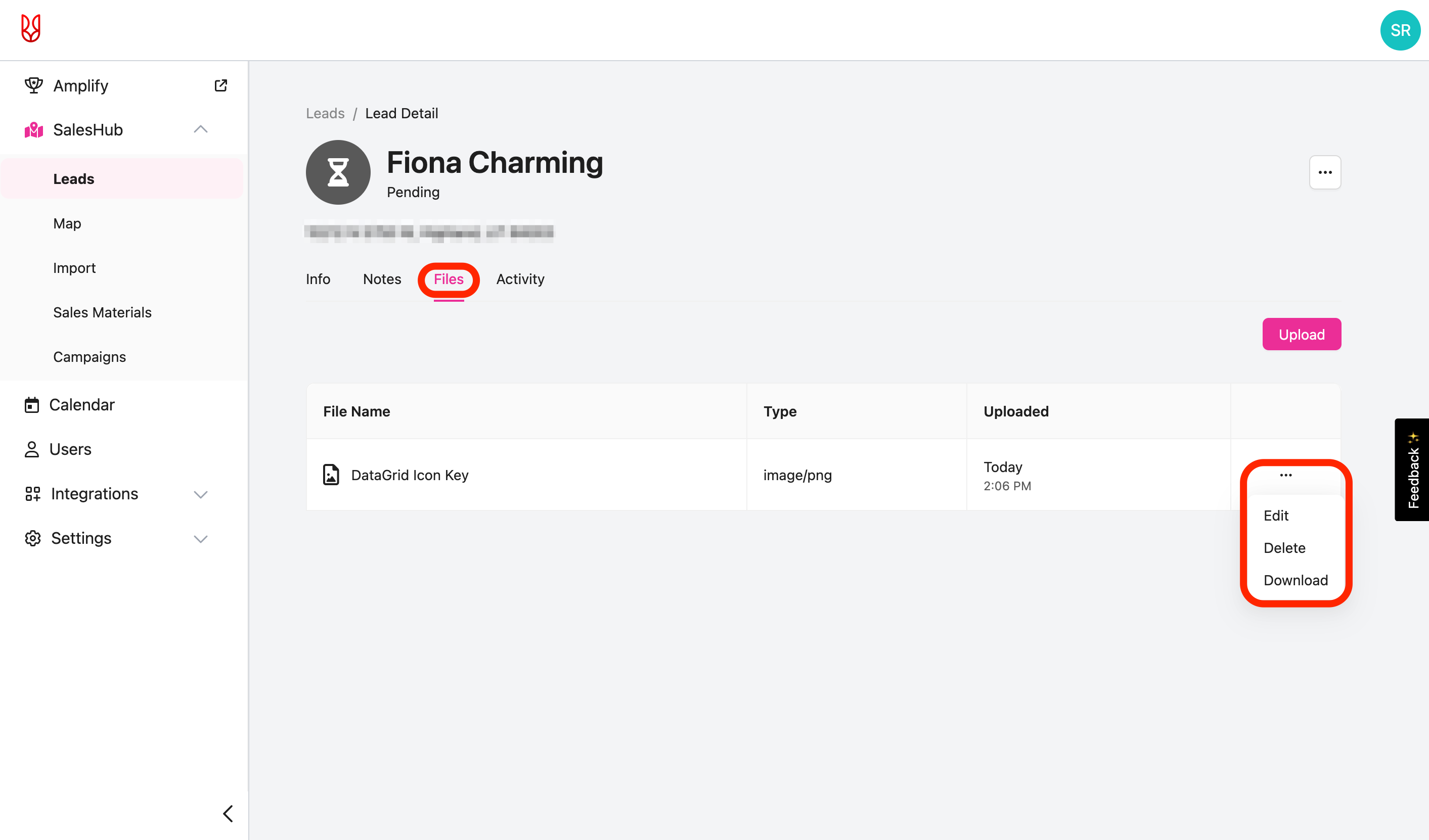Collapse the SalesHub section chevron
The height and width of the screenshot is (840, 1429).
click(x=201, y=130)
